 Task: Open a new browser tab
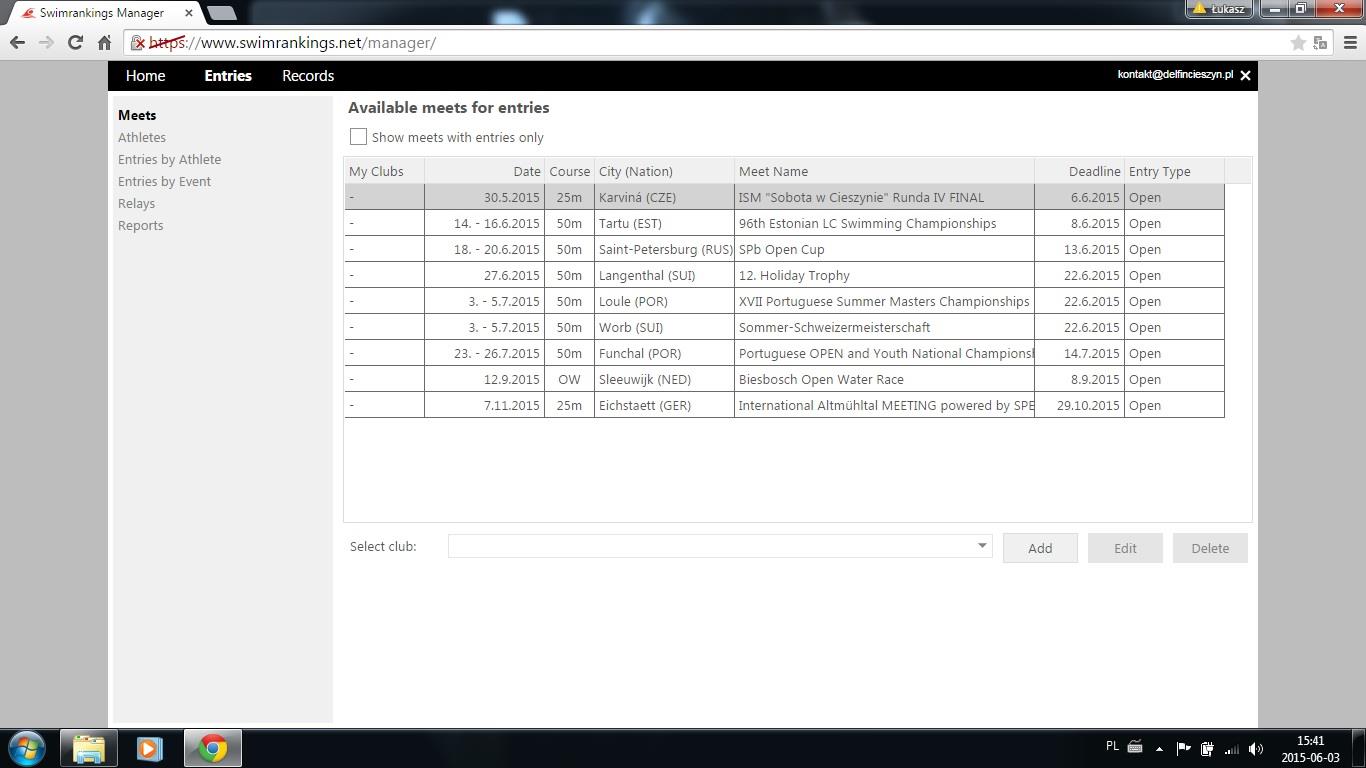point(221,13)
